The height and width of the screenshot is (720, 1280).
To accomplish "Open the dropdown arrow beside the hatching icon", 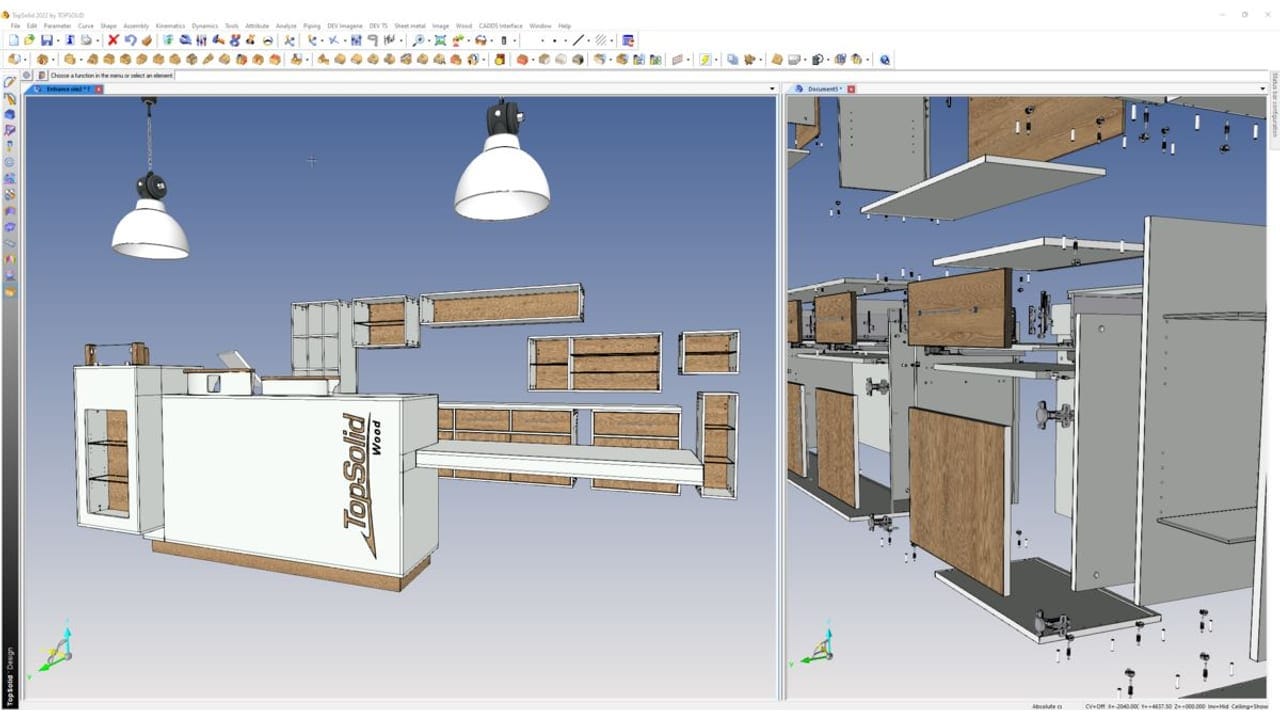I will [612, 41].
